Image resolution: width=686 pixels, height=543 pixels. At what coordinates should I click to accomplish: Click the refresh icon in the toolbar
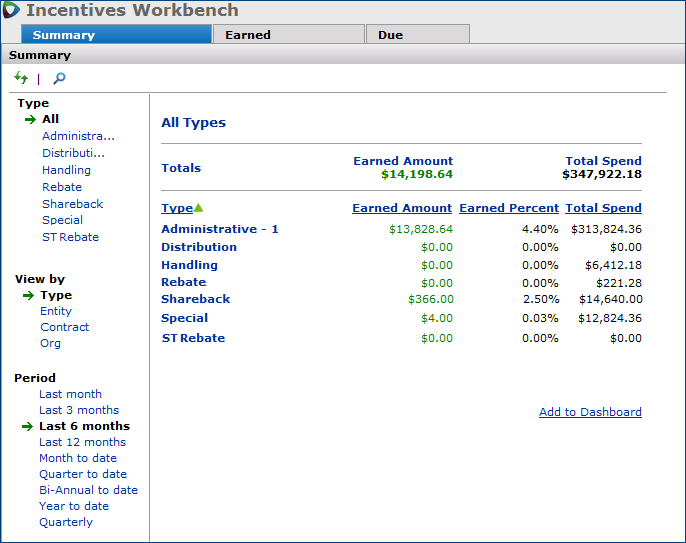click(x=21, y=78)
